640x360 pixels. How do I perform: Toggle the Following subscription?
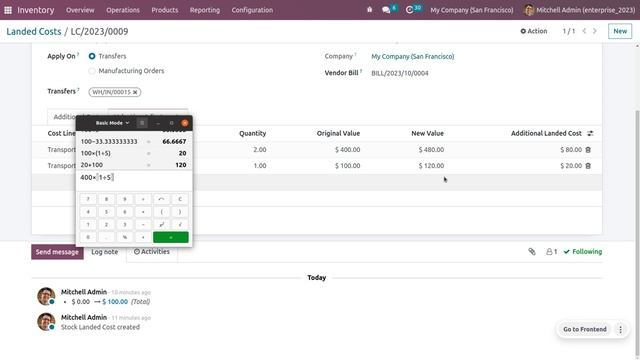[x=583, y=251]
